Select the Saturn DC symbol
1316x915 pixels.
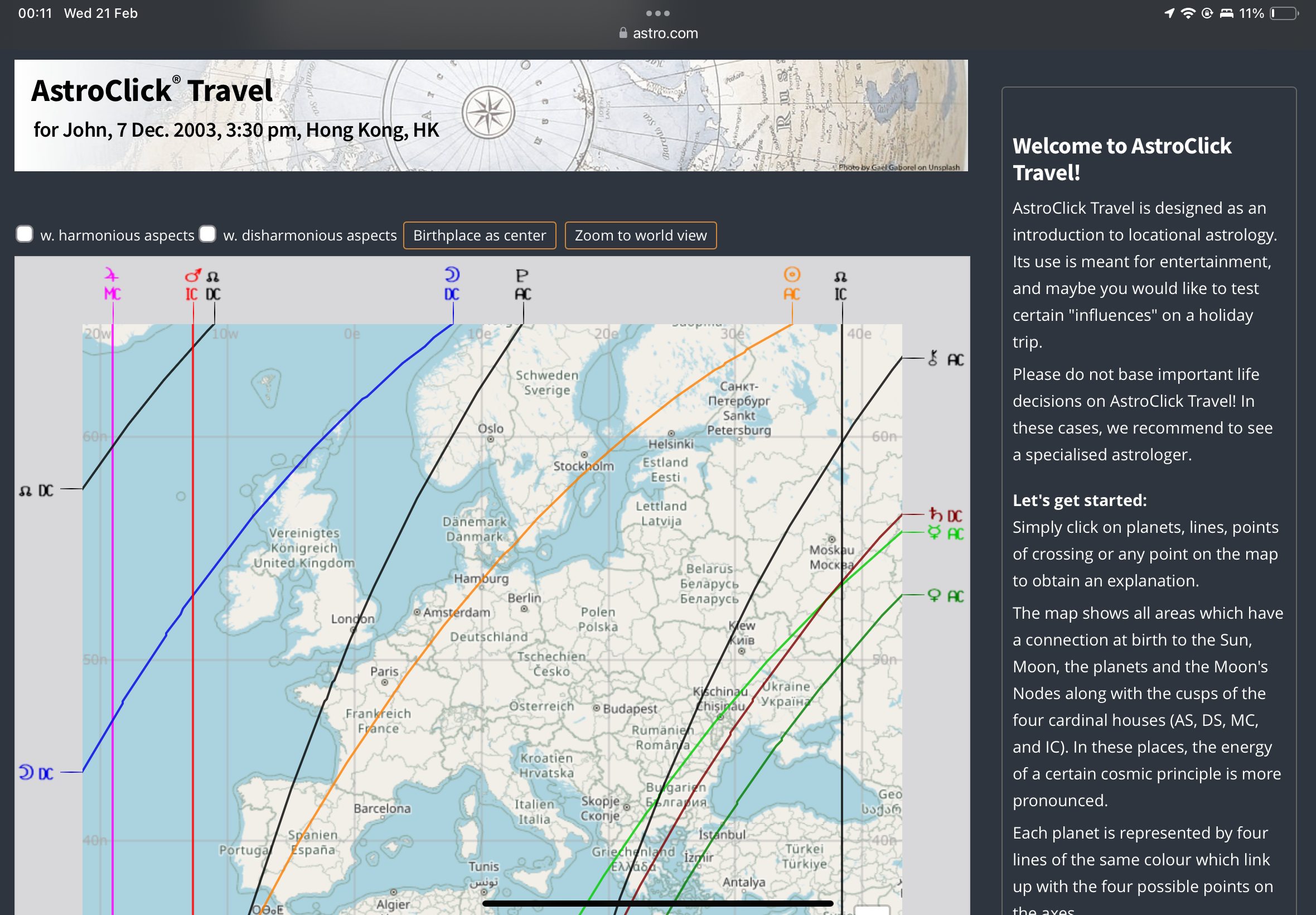[936, 515]
